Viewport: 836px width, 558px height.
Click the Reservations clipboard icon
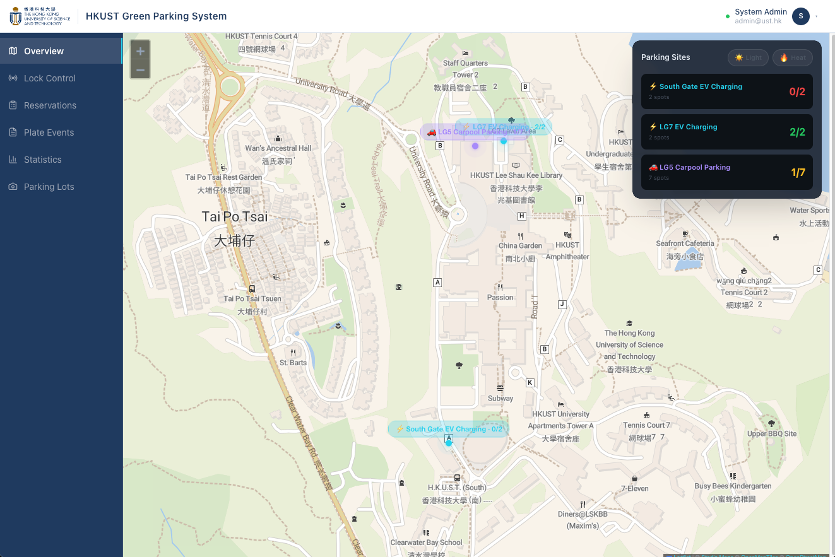[13, 106]
